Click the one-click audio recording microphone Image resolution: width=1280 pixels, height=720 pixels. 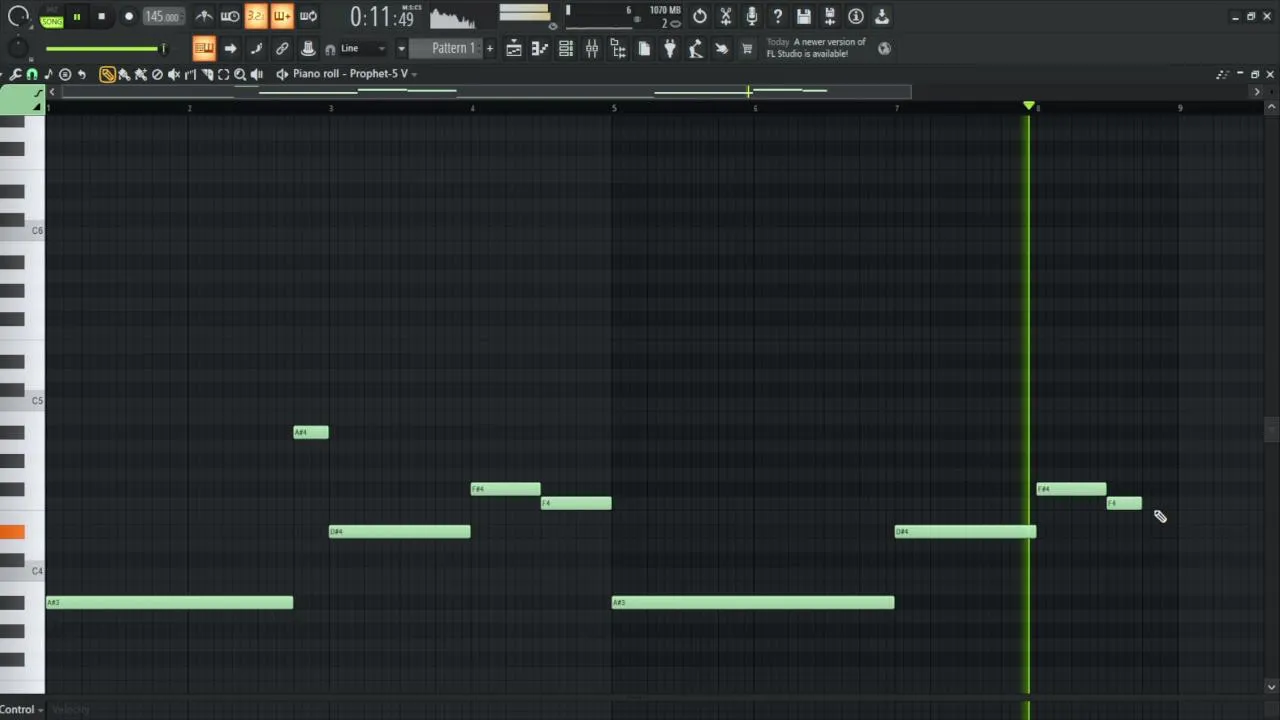tap(752, 16)
